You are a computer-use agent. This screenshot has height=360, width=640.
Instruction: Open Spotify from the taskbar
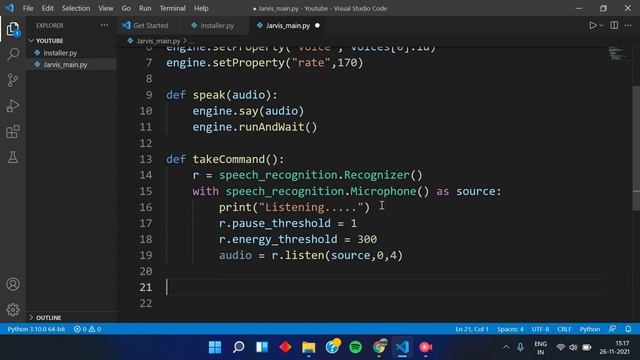coord(356,347)
